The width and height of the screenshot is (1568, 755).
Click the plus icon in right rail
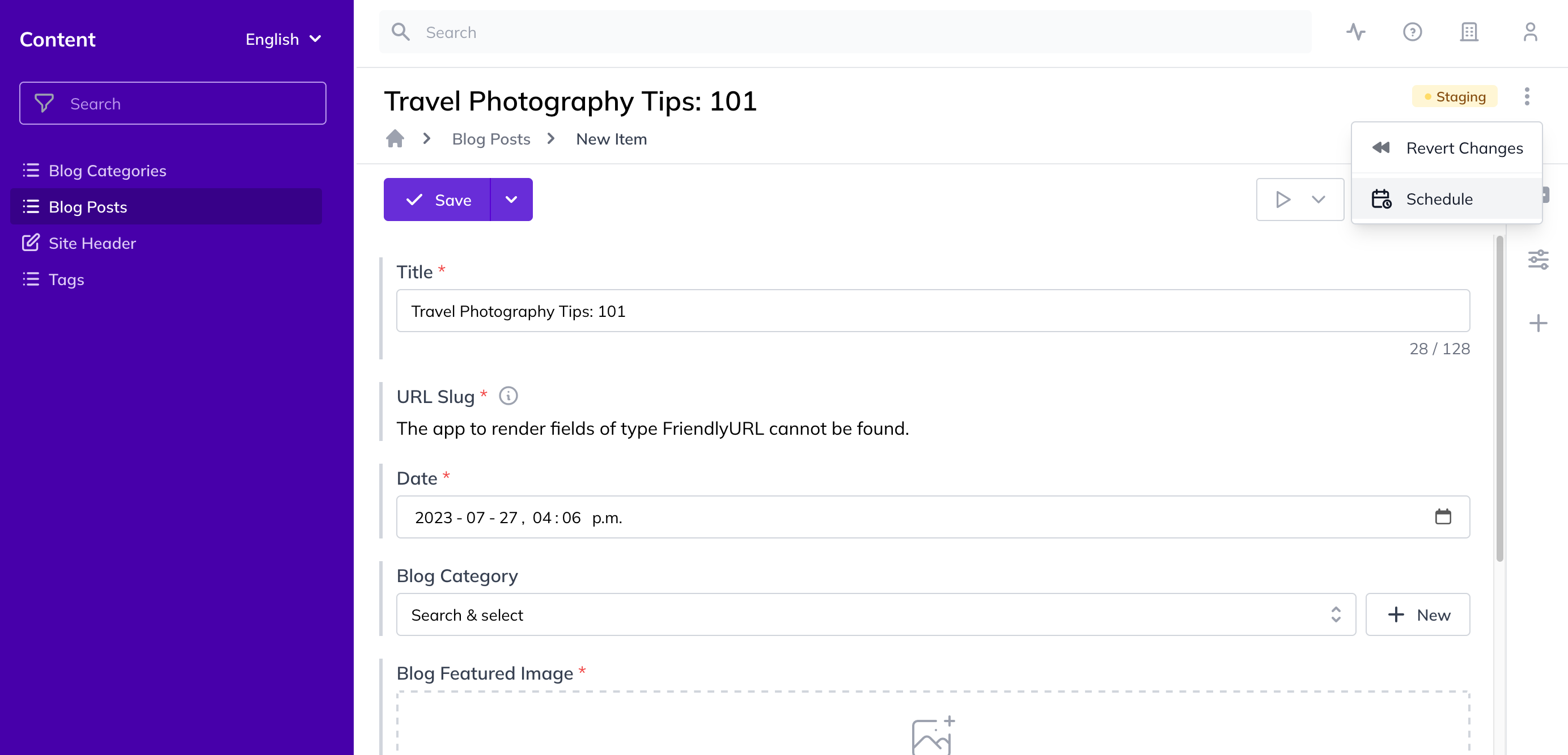pos(1538,323)
